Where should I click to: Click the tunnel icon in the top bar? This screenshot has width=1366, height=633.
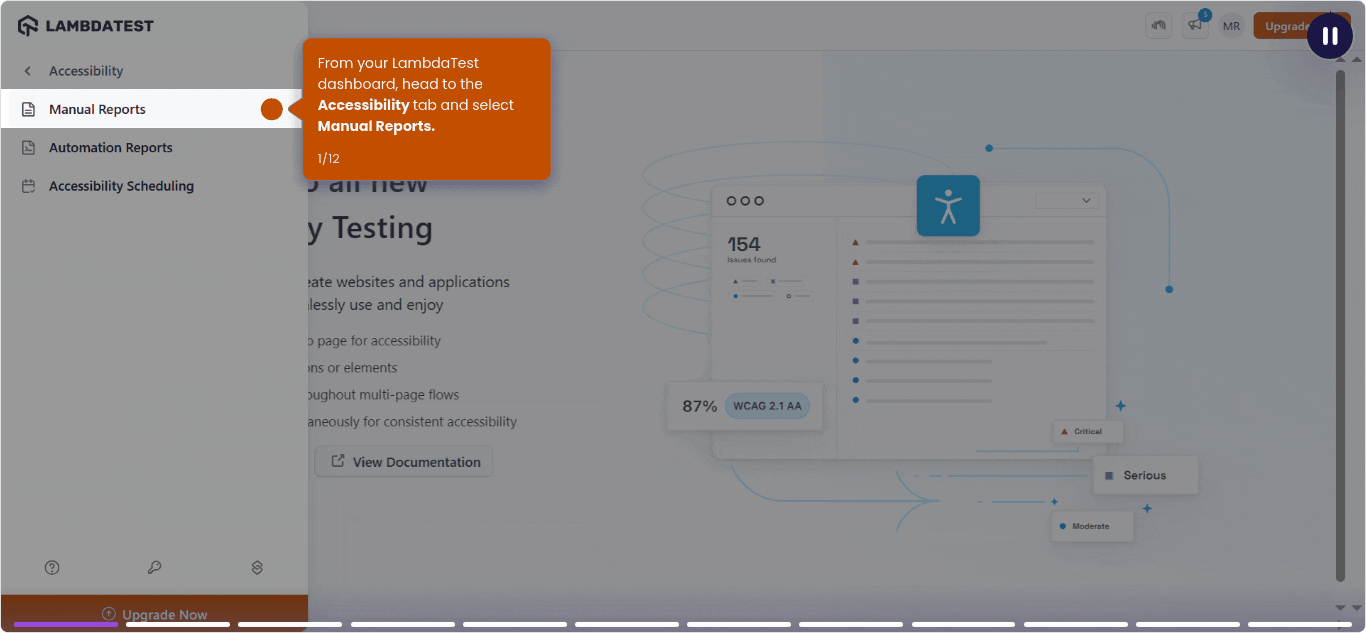(1159, 26)
